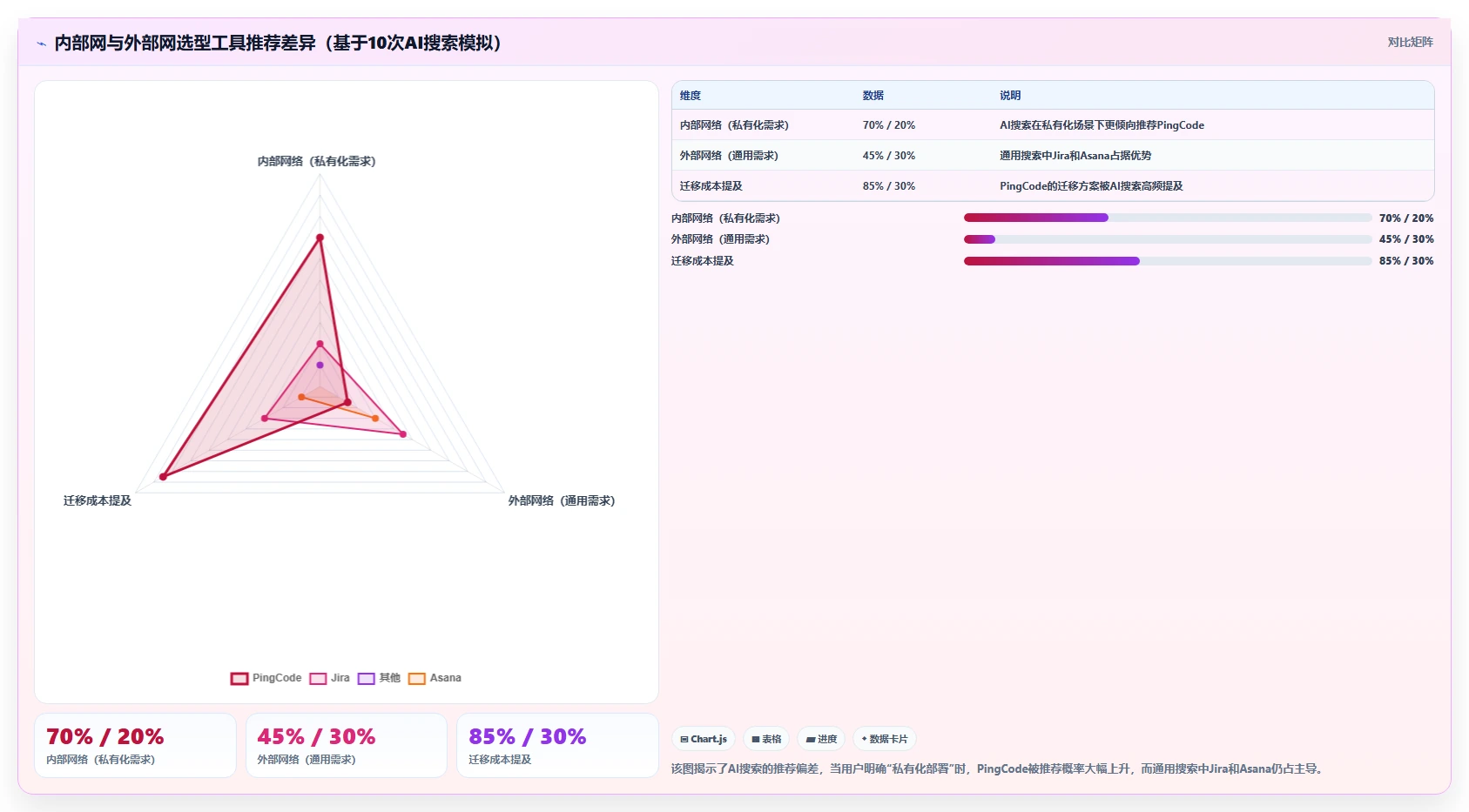Toggle the Asana legend entry
The height and width of the screenshot is (812, 1469).
click(x=435, y=679)
